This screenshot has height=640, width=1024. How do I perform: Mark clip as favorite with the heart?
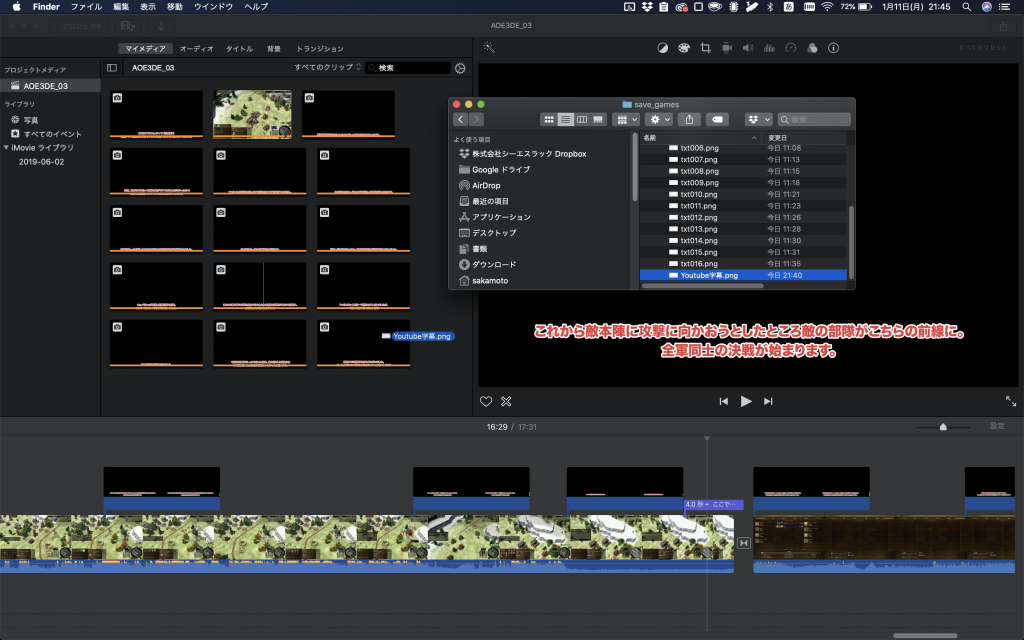486,402
